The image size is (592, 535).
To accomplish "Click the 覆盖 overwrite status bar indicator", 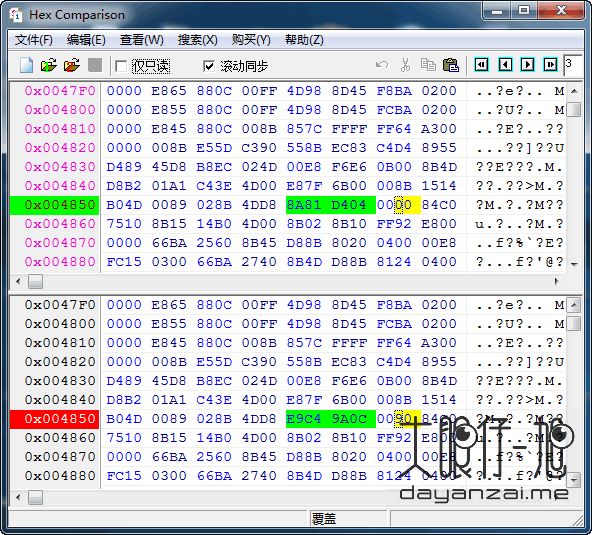I will pyautogui.click(x=324, y=519).
